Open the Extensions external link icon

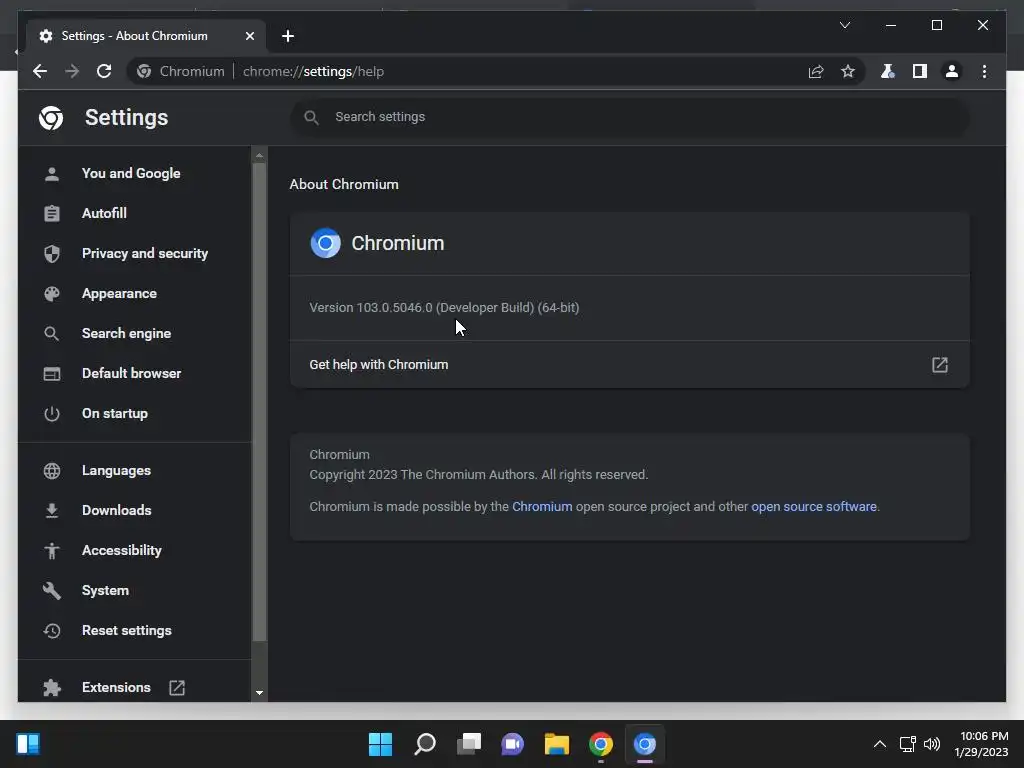pos(177,687)
